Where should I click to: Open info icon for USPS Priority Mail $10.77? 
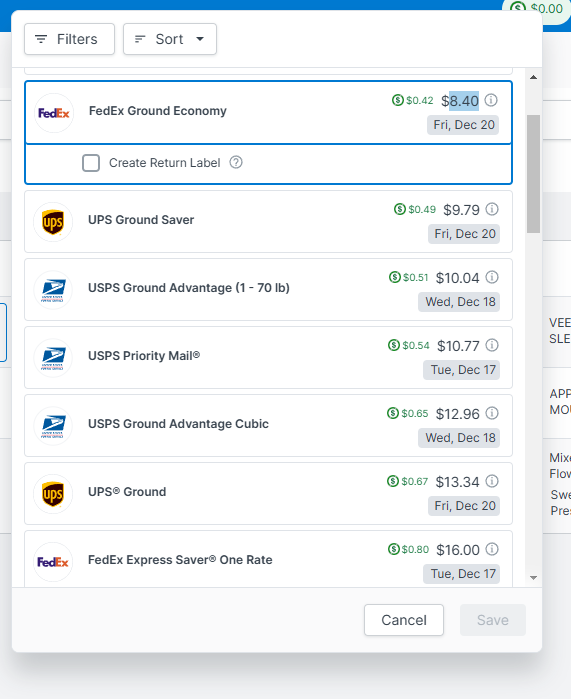coord(492,345)
